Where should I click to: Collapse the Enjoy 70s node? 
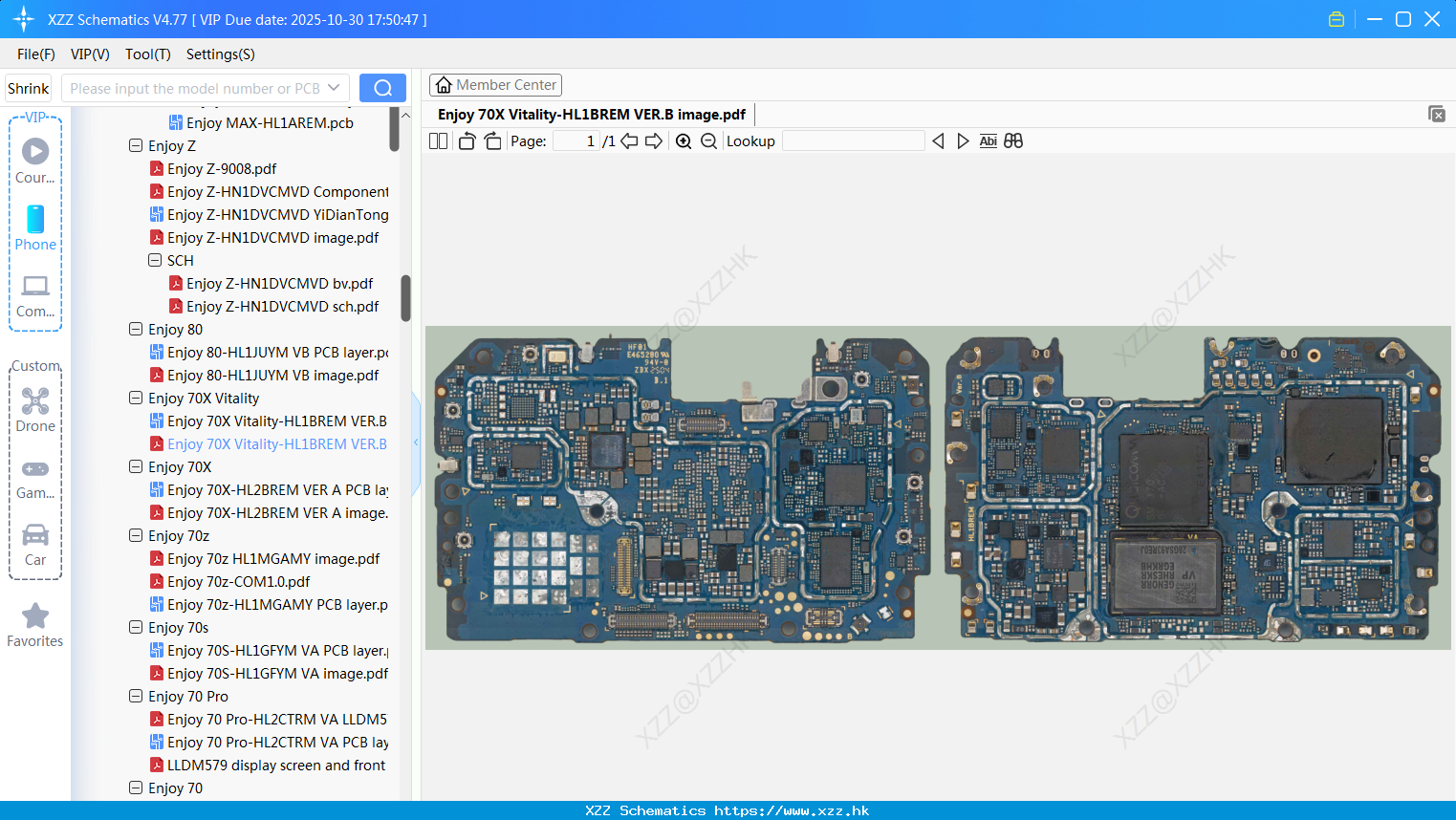pyautogui.click(x=136, y=627)
